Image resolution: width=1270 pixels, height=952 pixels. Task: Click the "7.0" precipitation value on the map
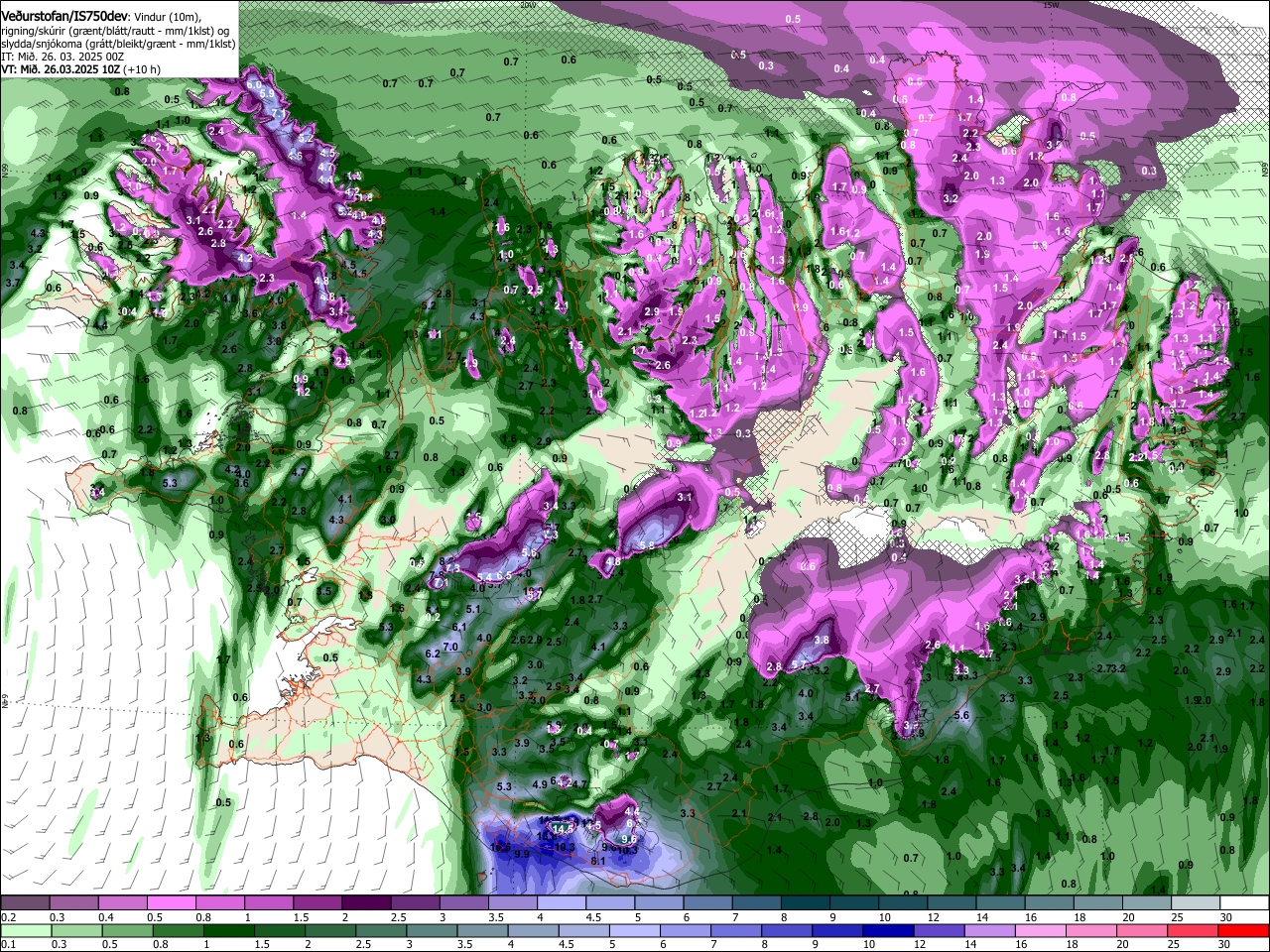point(449,647)
